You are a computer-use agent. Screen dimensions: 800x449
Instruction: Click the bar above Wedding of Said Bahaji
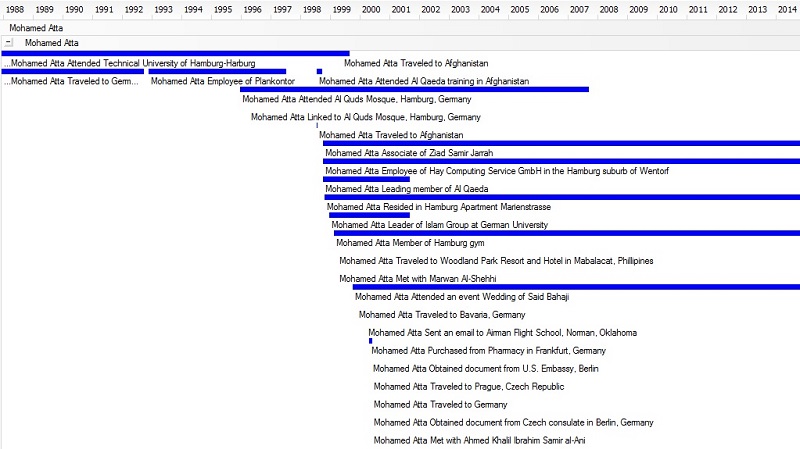tap(576, 287)
